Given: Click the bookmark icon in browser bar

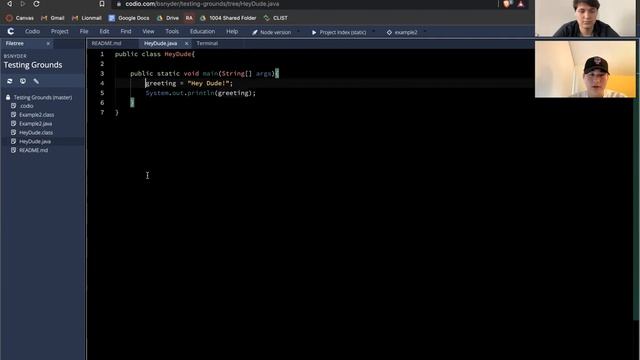Looking at the screenshot, I should tap(102, 4).
